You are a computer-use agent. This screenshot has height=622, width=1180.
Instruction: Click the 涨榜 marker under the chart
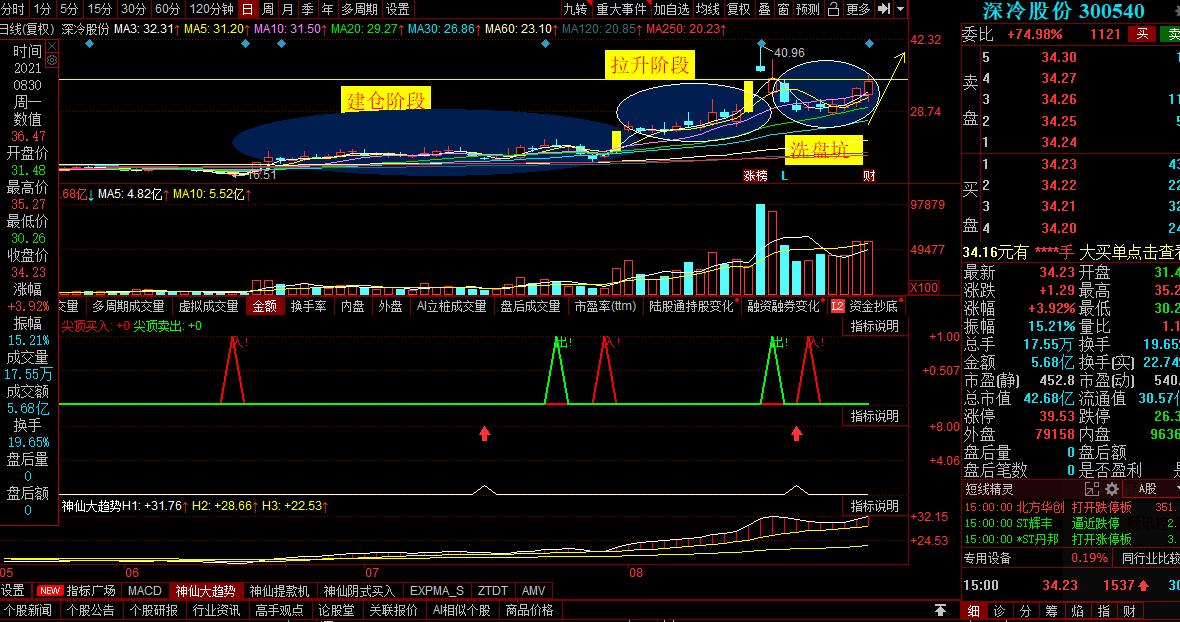(x=755, y=175)
